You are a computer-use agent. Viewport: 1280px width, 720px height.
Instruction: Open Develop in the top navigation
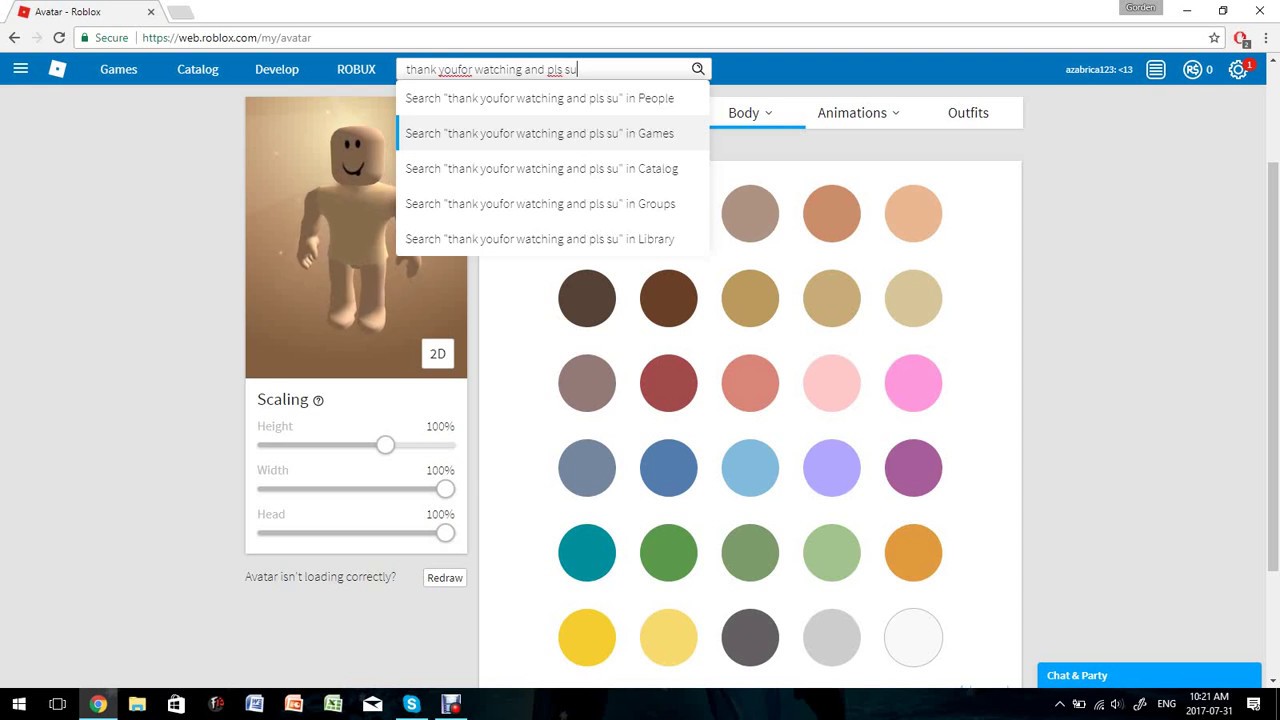[277, 69]
